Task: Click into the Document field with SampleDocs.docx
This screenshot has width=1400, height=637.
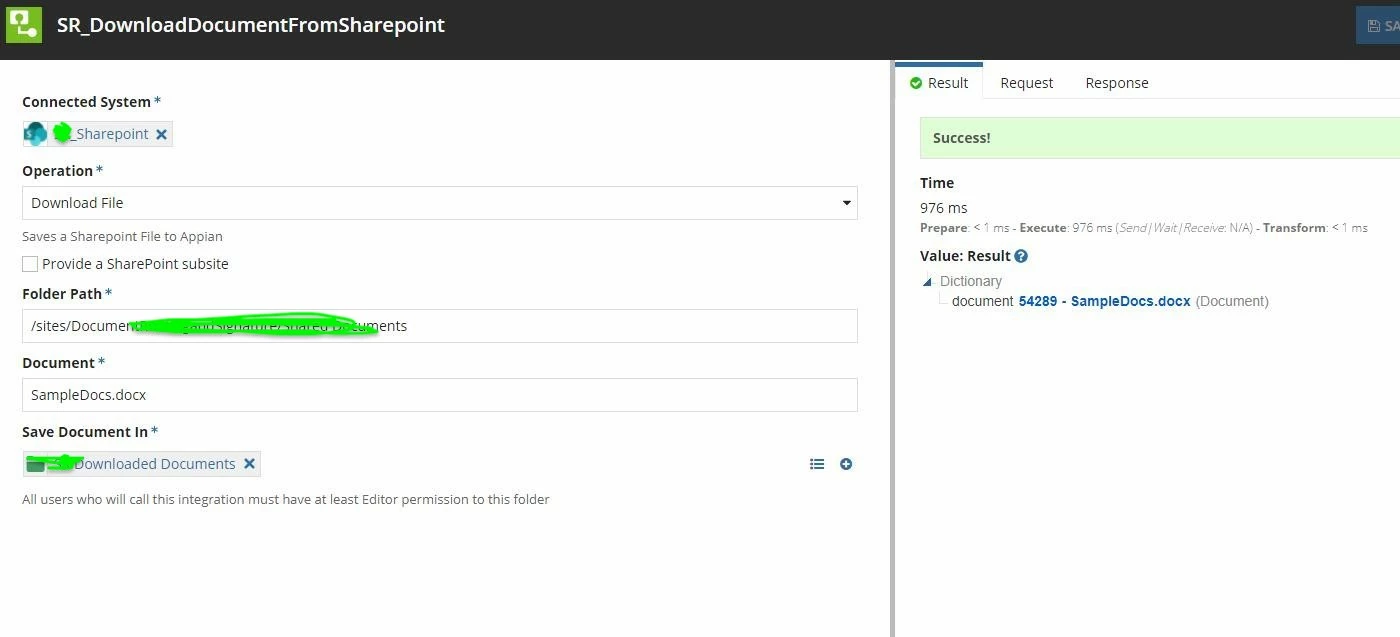Action: click(x=440, y=395)
